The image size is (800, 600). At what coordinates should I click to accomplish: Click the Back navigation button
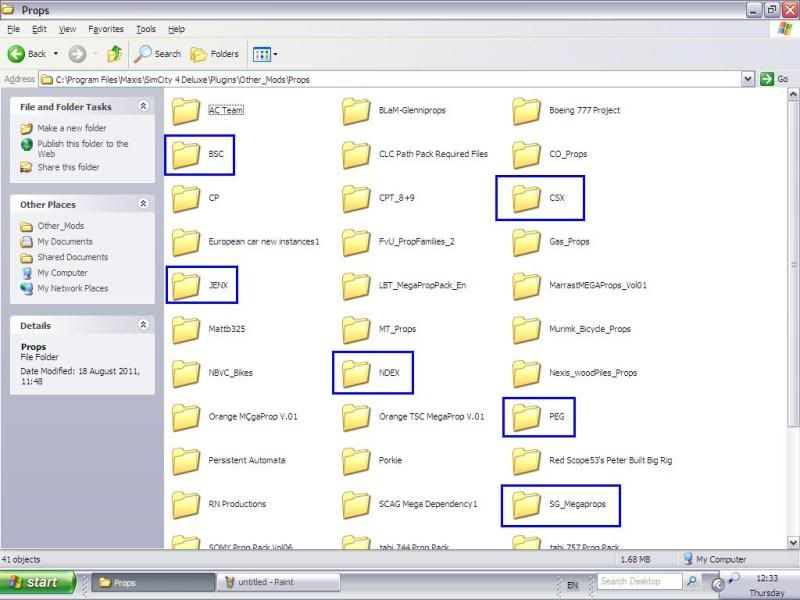pos(27,54)
